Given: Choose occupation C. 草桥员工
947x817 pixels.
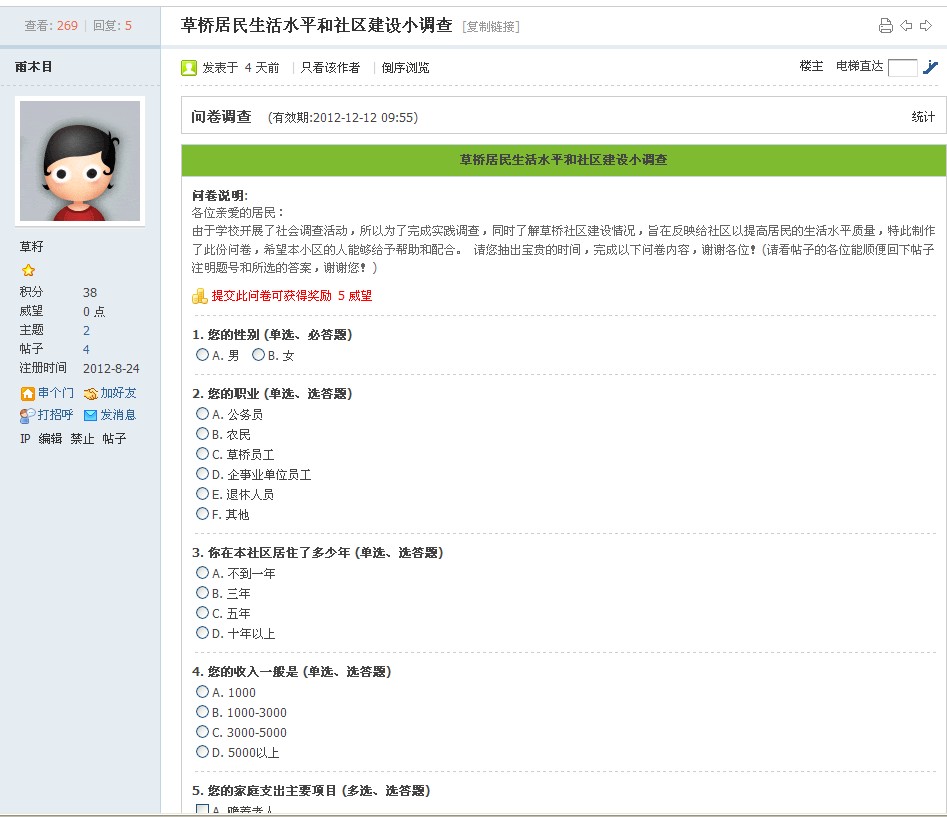Looking at the screenshot, I should (202, 454).
